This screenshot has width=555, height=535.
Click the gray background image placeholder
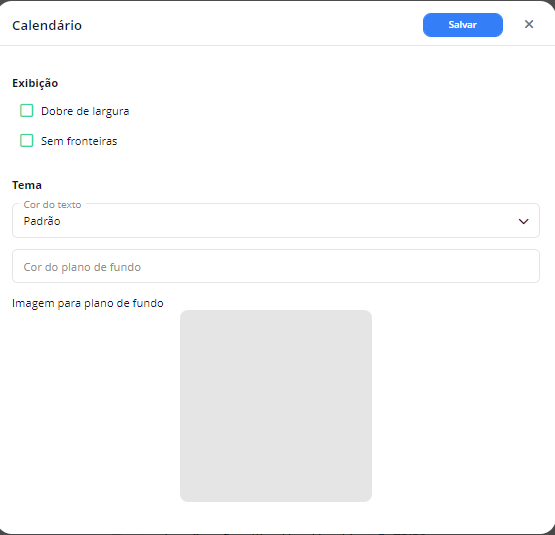[276, 406]
